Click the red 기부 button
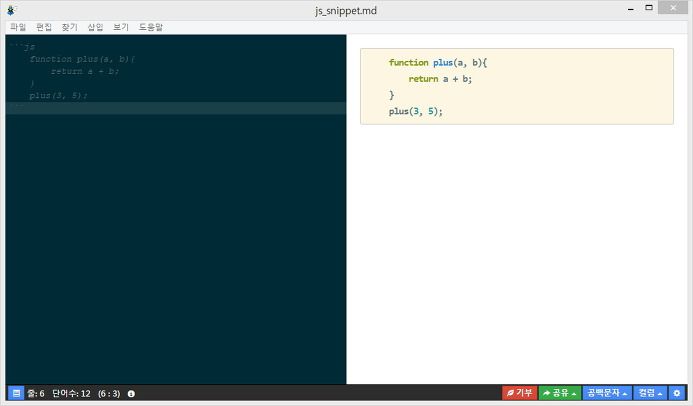 (519, 393)
